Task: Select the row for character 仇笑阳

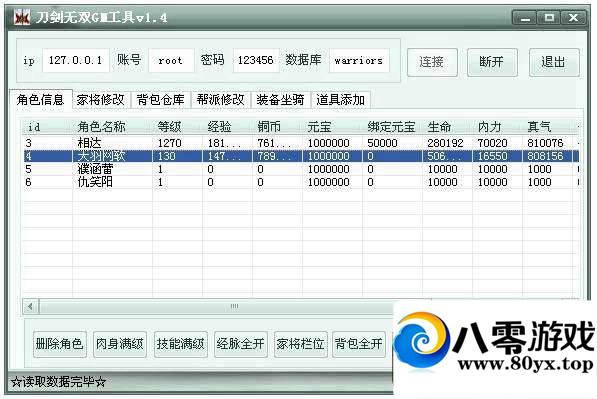Action: tap(301, 182)
